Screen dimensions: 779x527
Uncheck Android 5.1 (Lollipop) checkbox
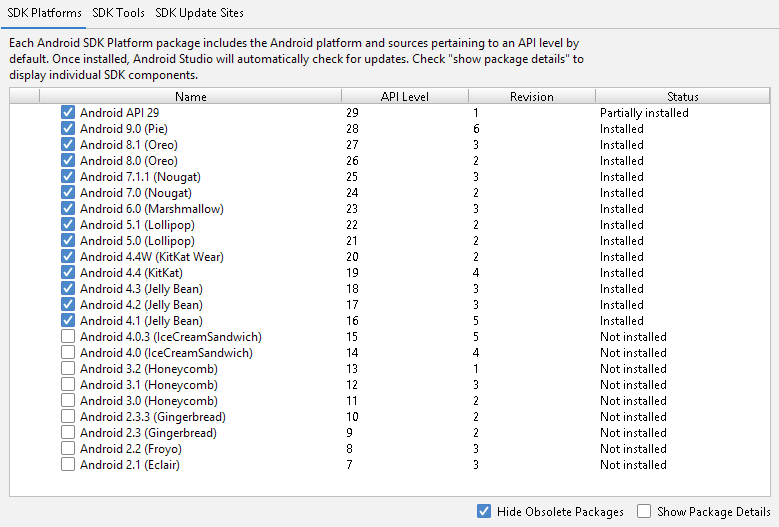point(68,224)
